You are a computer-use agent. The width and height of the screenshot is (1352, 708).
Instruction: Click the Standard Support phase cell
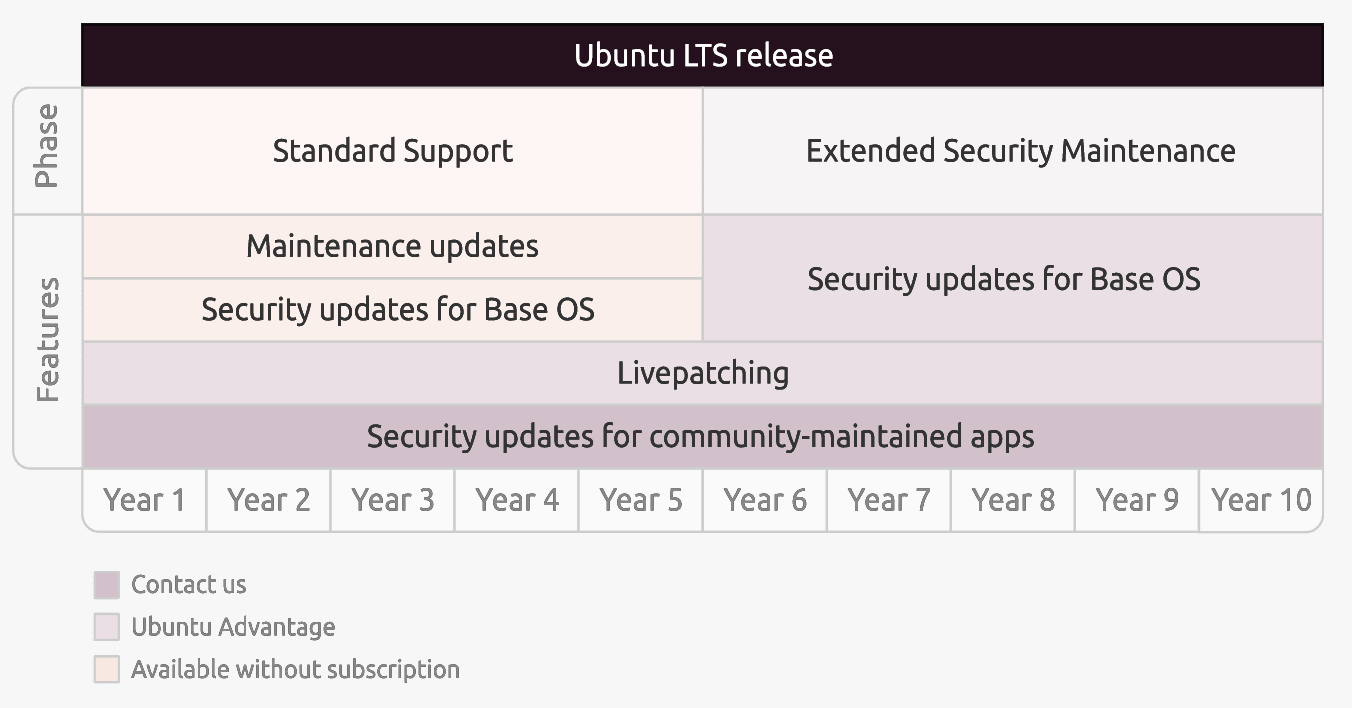coord(392,151)
